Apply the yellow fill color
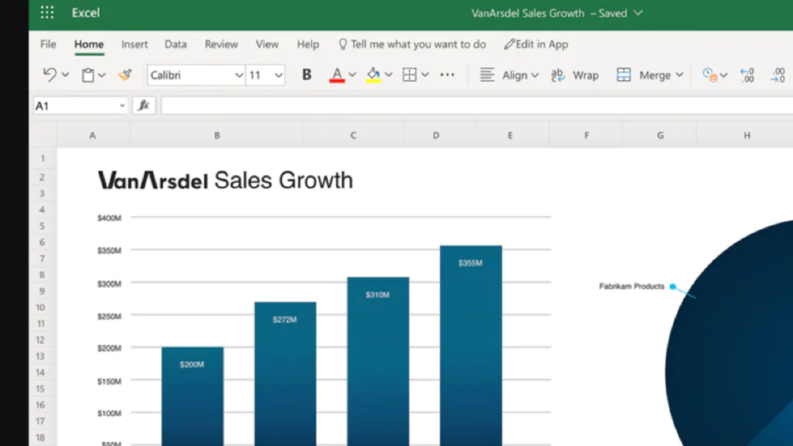The image size is (793, 446). tap(373, 75)
